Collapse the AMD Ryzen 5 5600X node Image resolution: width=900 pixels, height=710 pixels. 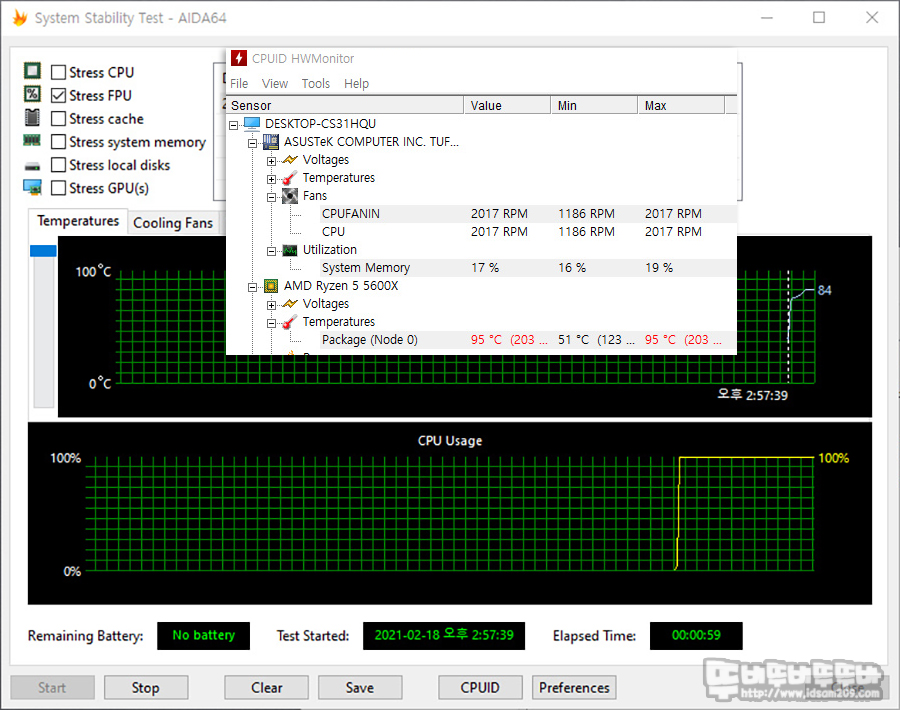[x=252, y=287]
